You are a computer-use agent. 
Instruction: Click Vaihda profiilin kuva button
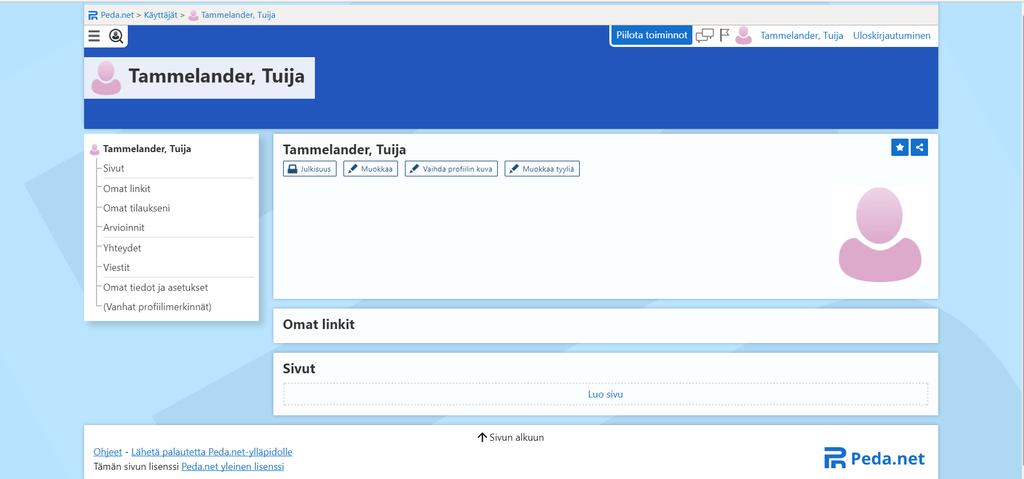pos(451,169)
